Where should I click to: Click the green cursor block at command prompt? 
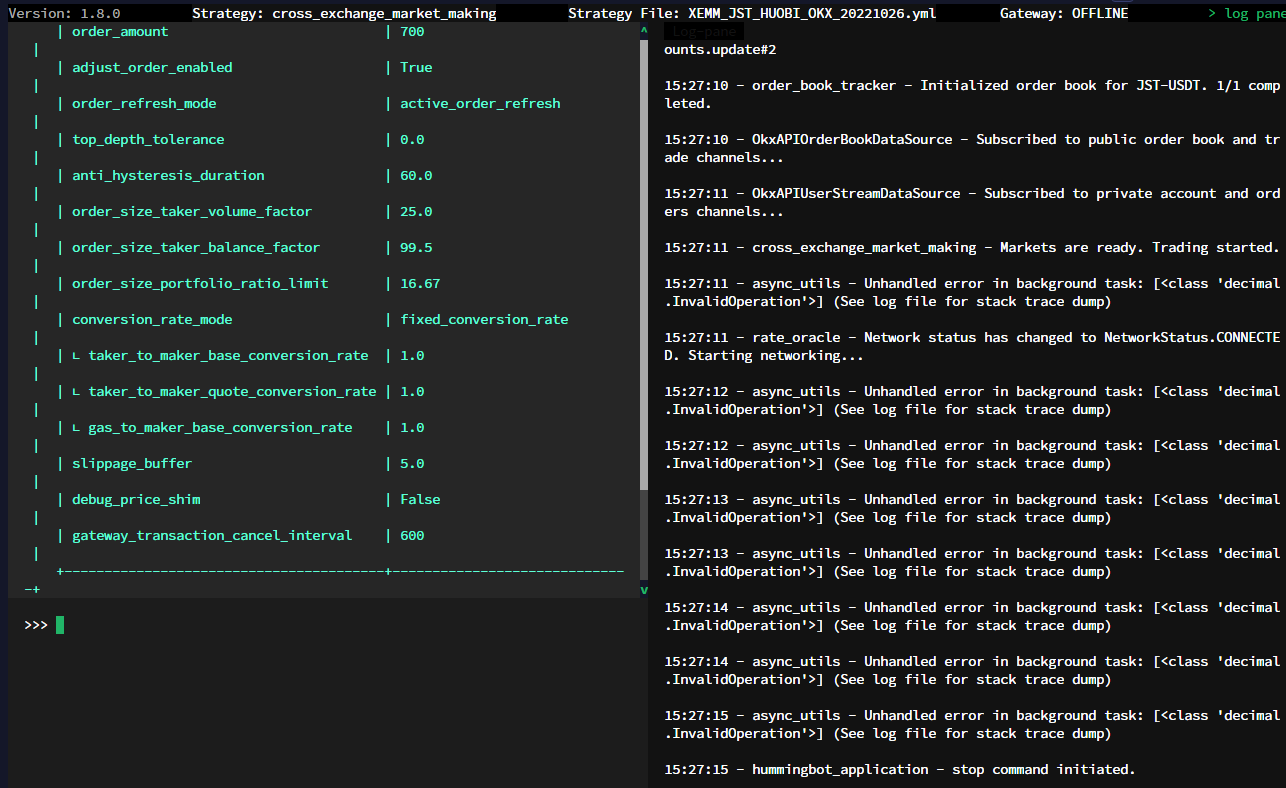59,624
